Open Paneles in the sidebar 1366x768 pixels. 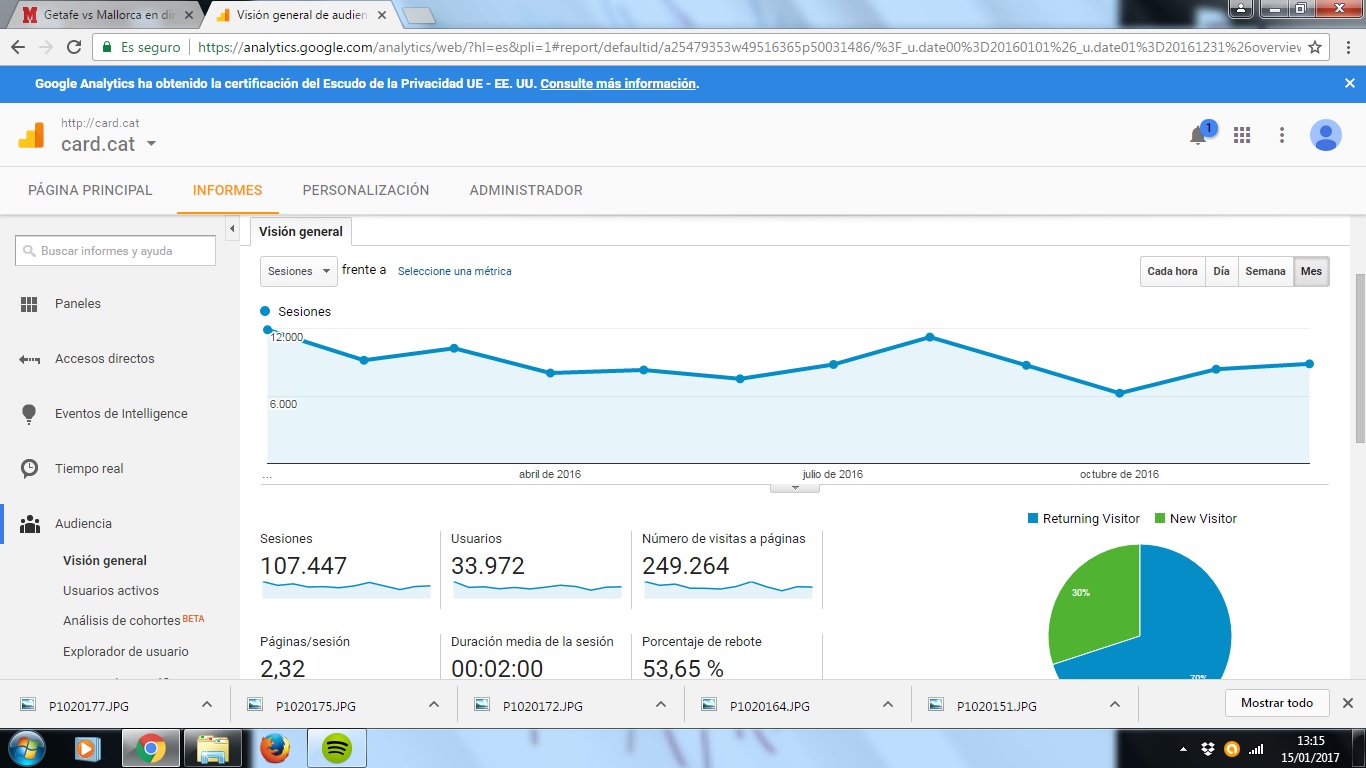pyautogui.click(x=78, y=304)
